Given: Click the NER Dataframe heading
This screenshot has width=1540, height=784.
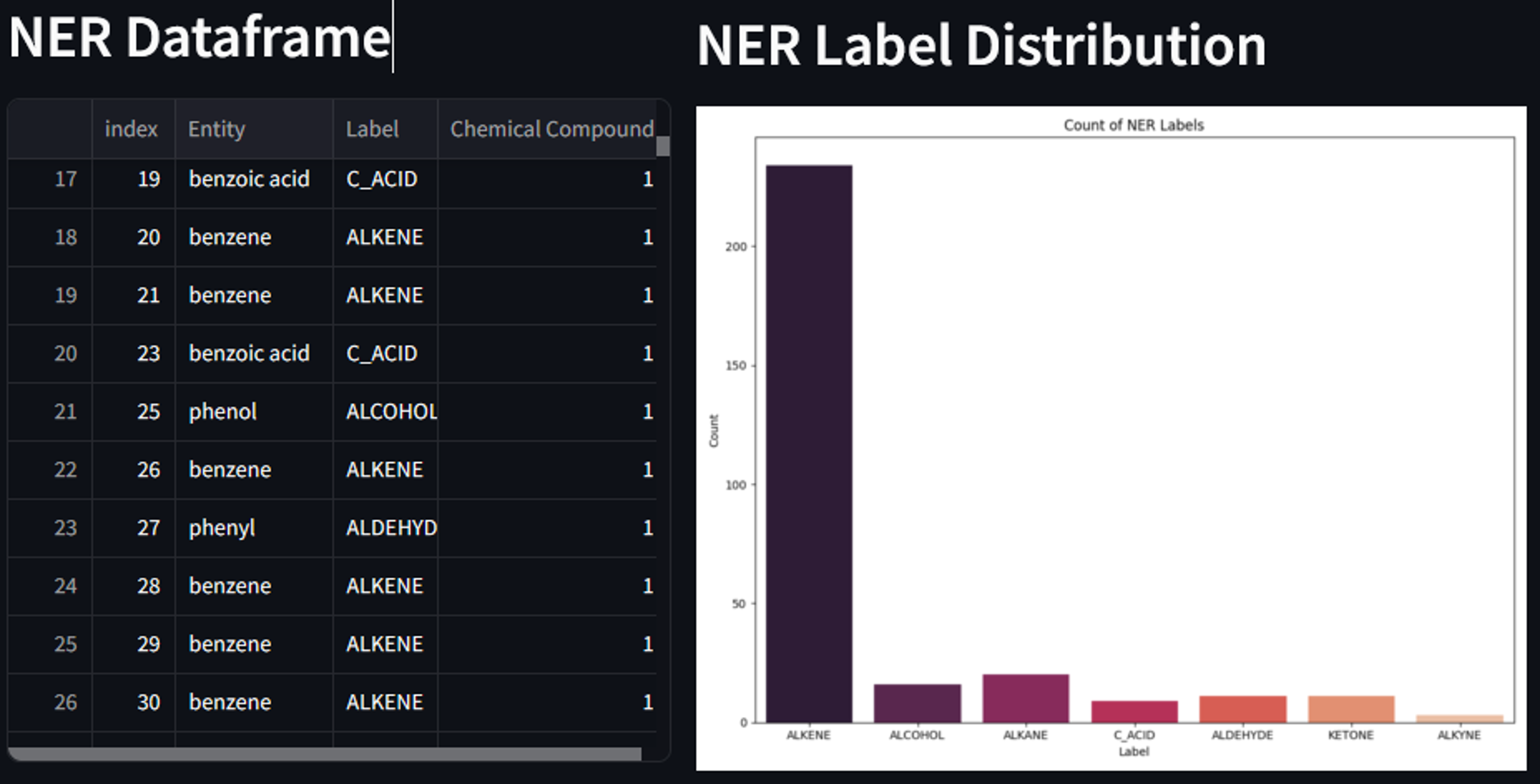Looking at the screenshot, I should click(x=200, y=38).
